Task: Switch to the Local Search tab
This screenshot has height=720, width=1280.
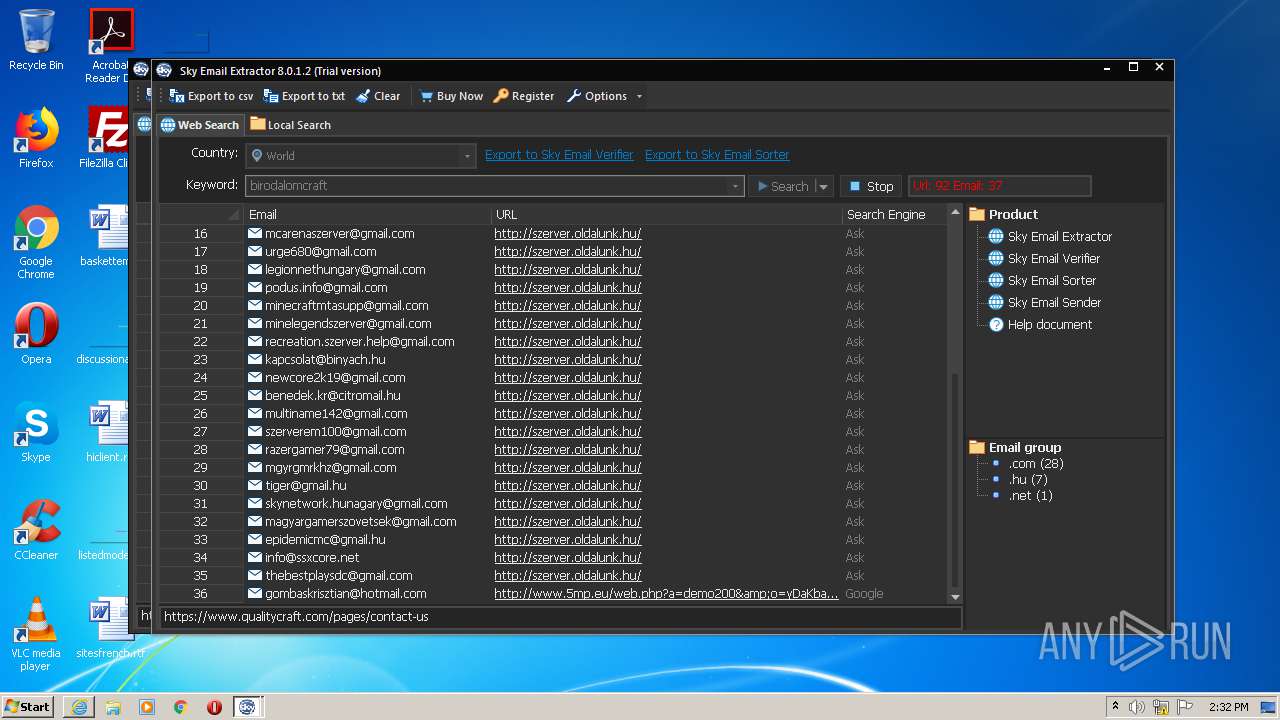Action: tap(291, 125)
